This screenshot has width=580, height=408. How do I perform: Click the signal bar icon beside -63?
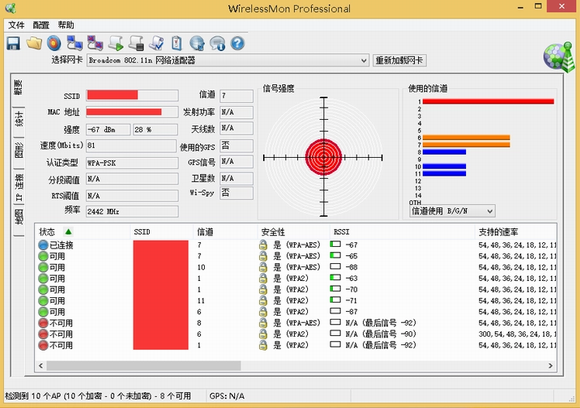coord(335,278)
